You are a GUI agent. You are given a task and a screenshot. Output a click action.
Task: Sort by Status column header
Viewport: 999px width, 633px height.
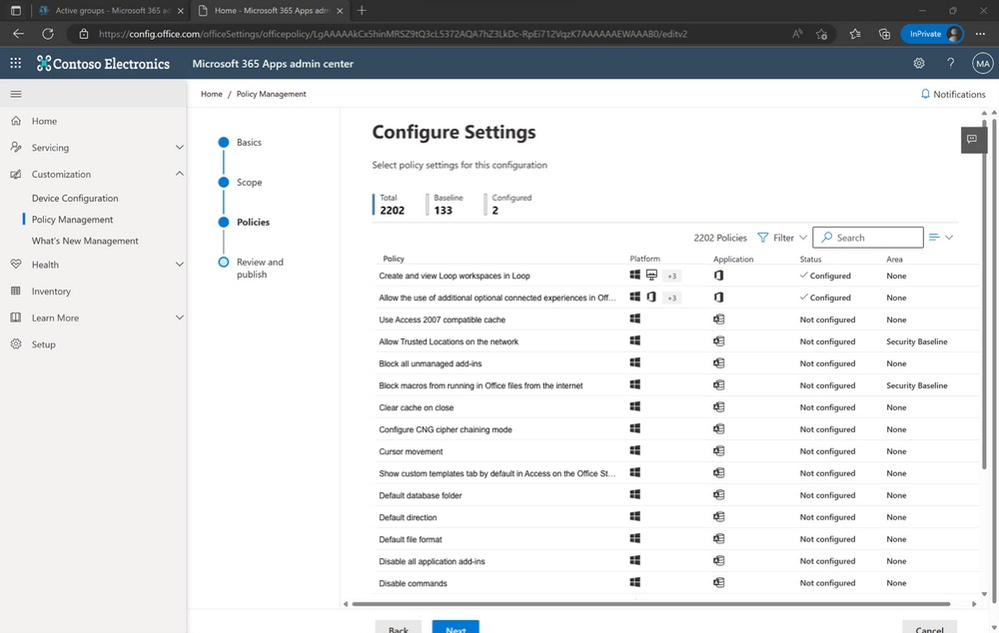810,259
